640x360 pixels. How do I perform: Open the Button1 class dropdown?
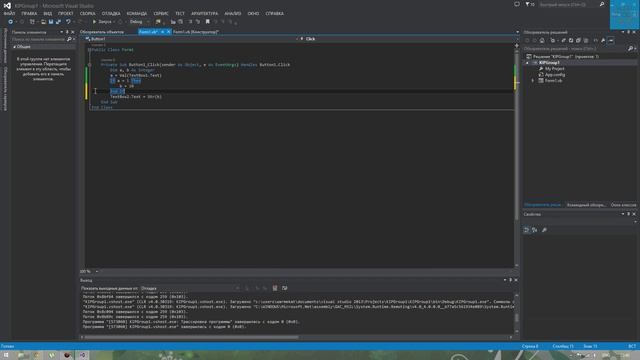tap(190, 39)
